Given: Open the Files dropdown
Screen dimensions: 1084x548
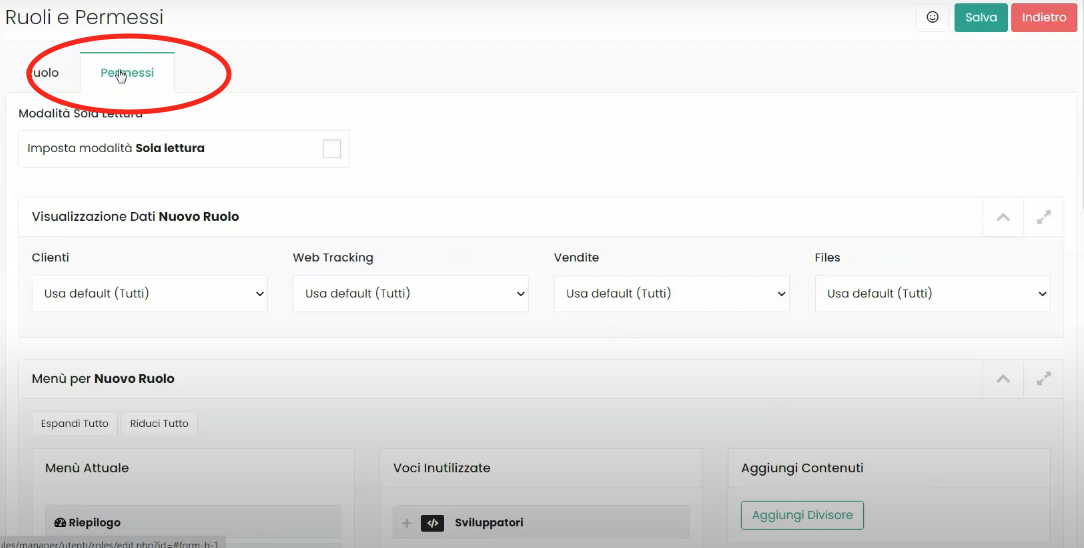Looking at the screenshot, I should (x=933, y=294).
